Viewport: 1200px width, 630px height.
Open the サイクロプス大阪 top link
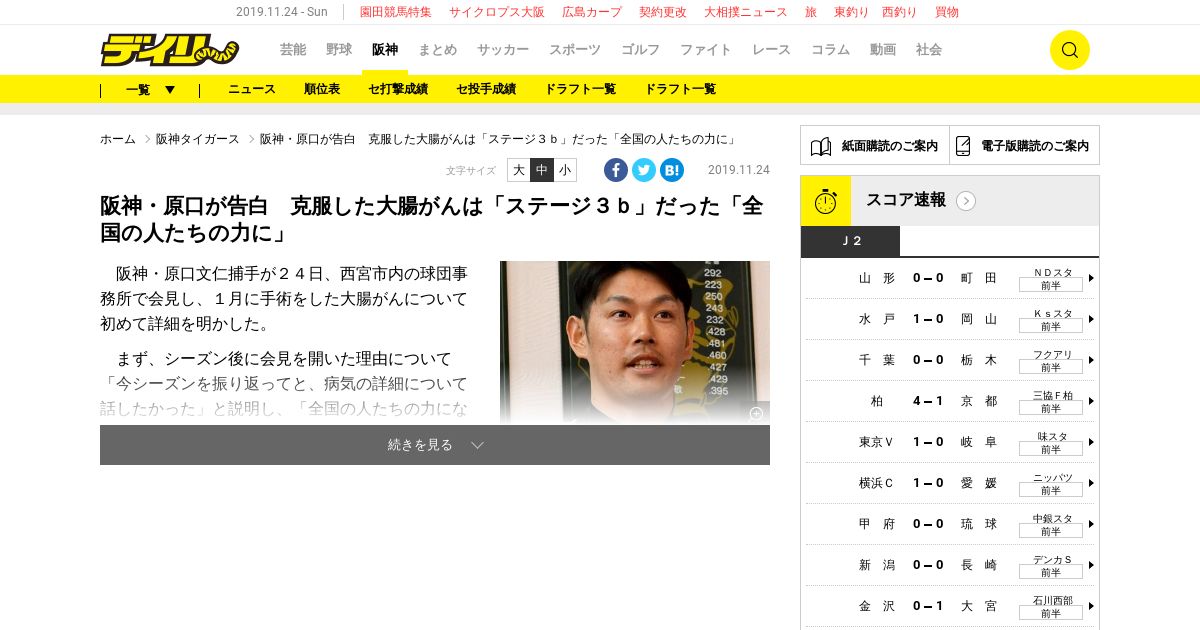(497, 12)
